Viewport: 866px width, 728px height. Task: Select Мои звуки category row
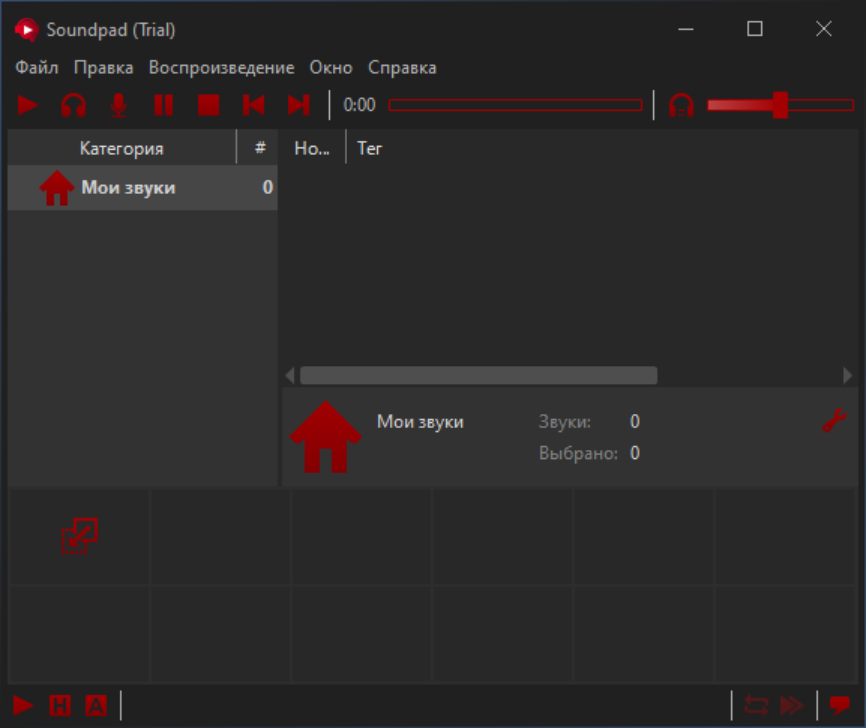tap(142, 187)
